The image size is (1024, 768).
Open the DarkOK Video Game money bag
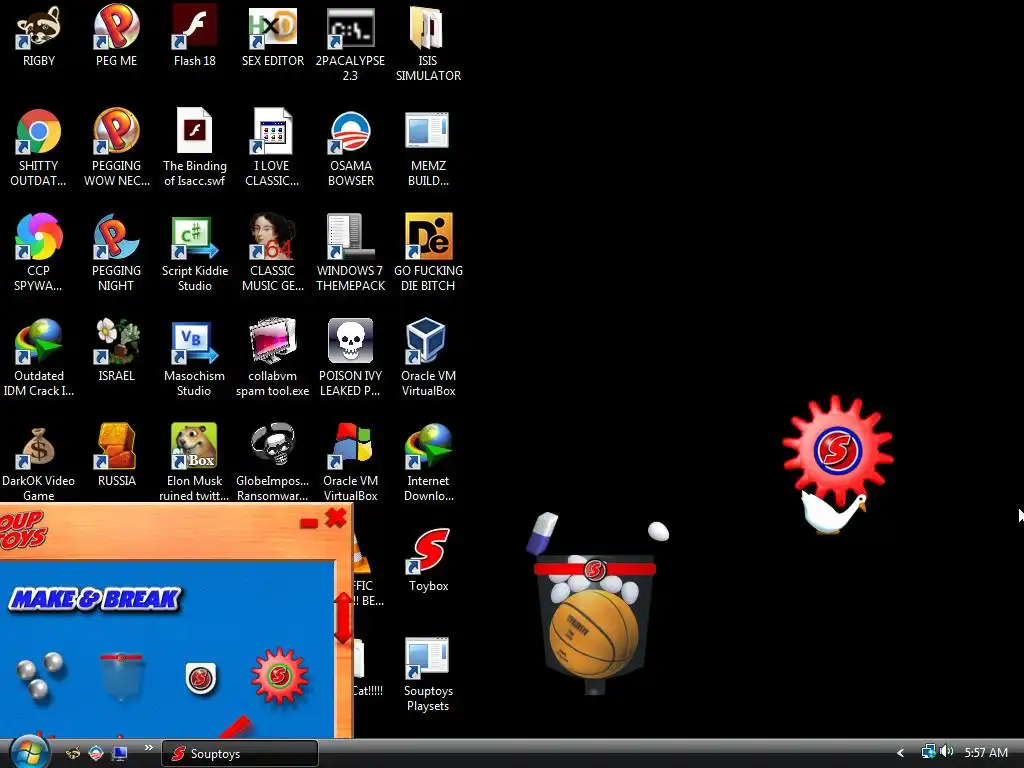39,462
